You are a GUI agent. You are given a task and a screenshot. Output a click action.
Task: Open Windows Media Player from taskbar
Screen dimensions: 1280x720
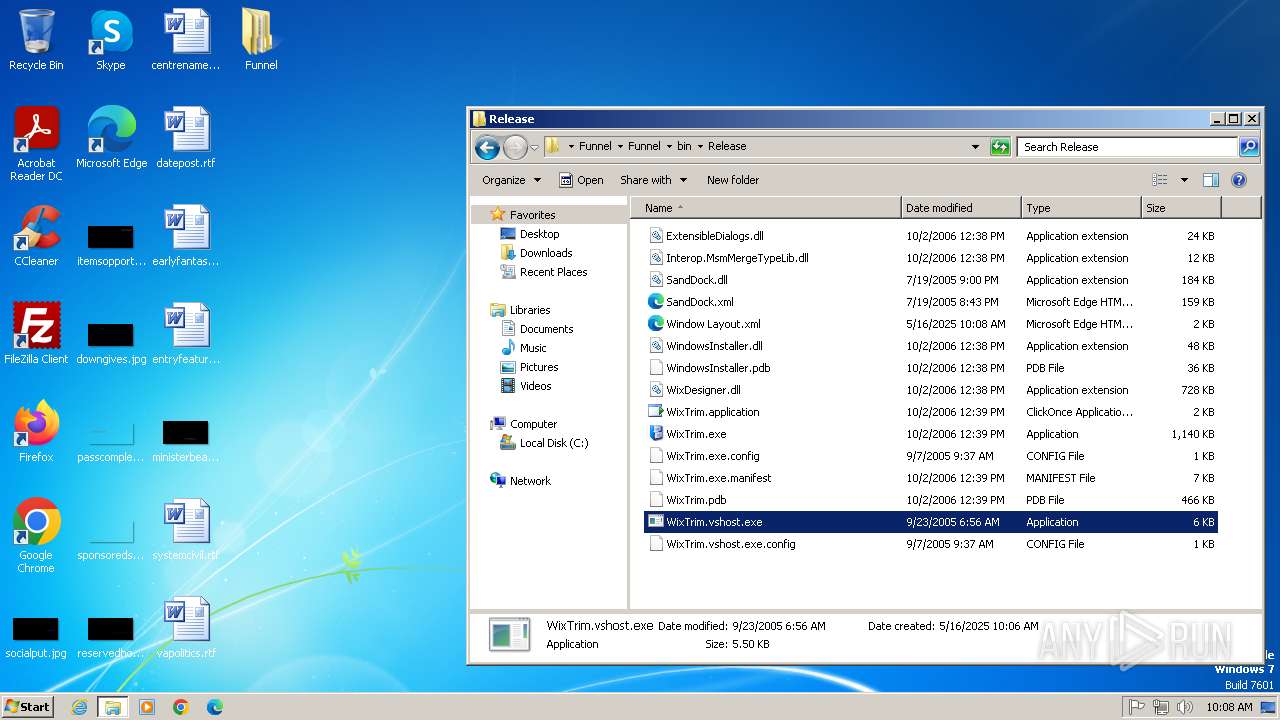point(147,707)
